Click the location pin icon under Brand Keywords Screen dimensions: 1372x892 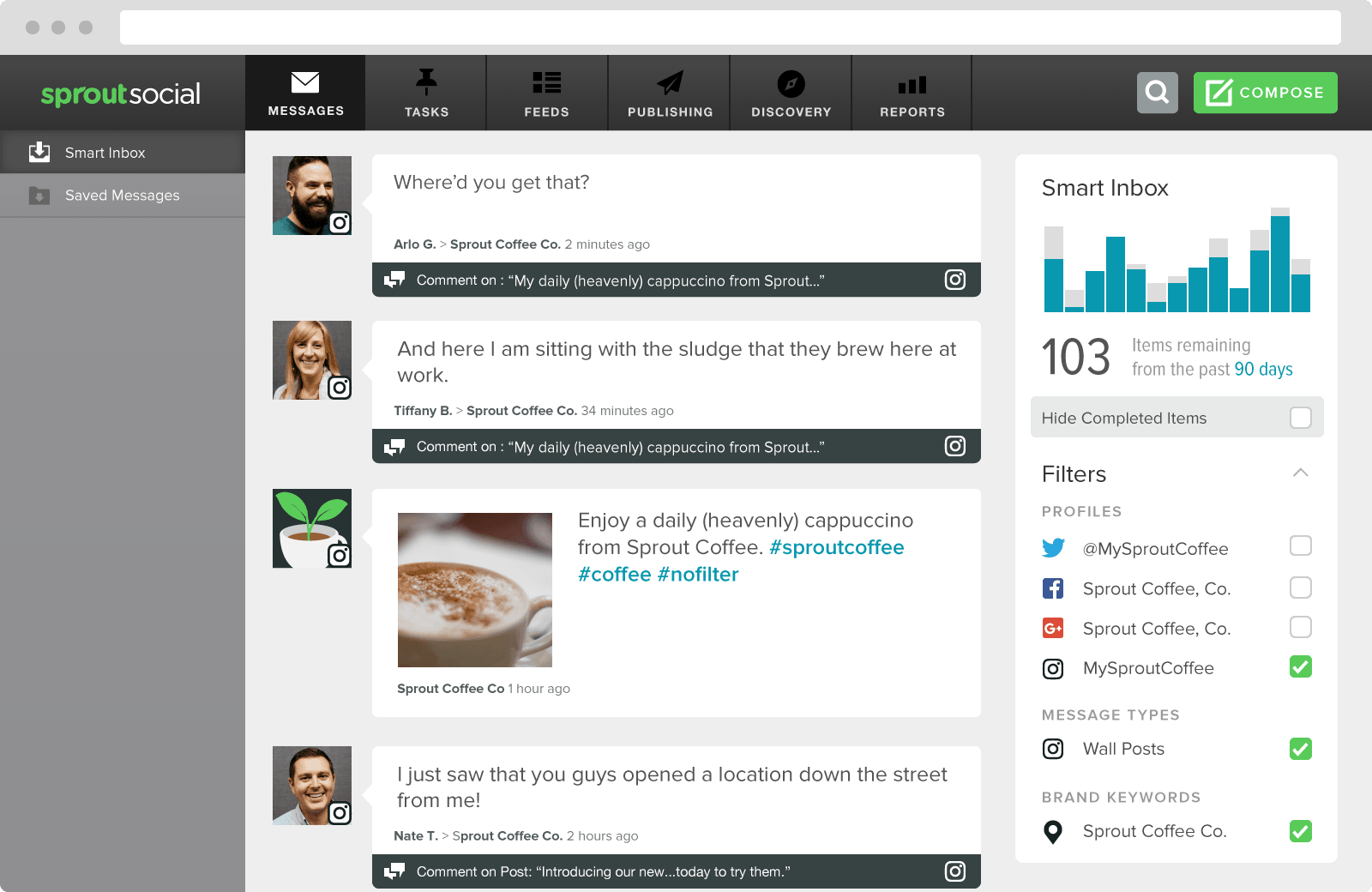pos(1053,832)
